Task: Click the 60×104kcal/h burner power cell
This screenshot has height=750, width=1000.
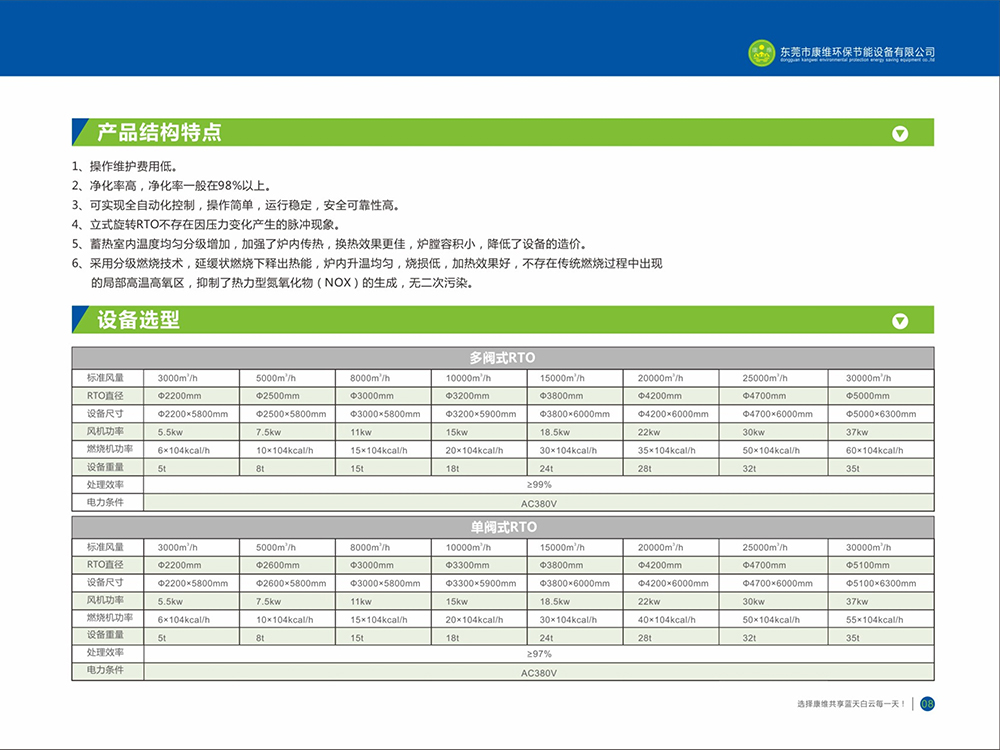Action: 874,450
